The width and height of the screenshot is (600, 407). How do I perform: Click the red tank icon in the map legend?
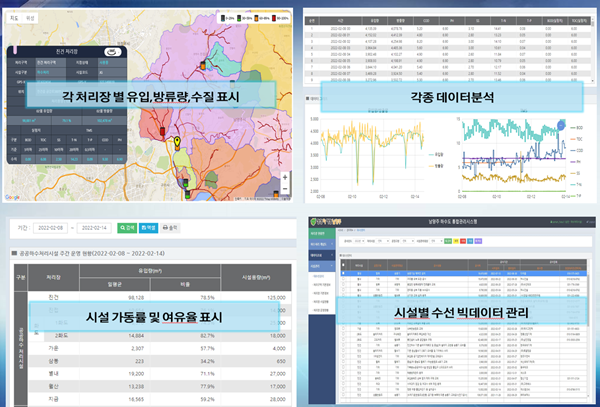coord(274,18)
